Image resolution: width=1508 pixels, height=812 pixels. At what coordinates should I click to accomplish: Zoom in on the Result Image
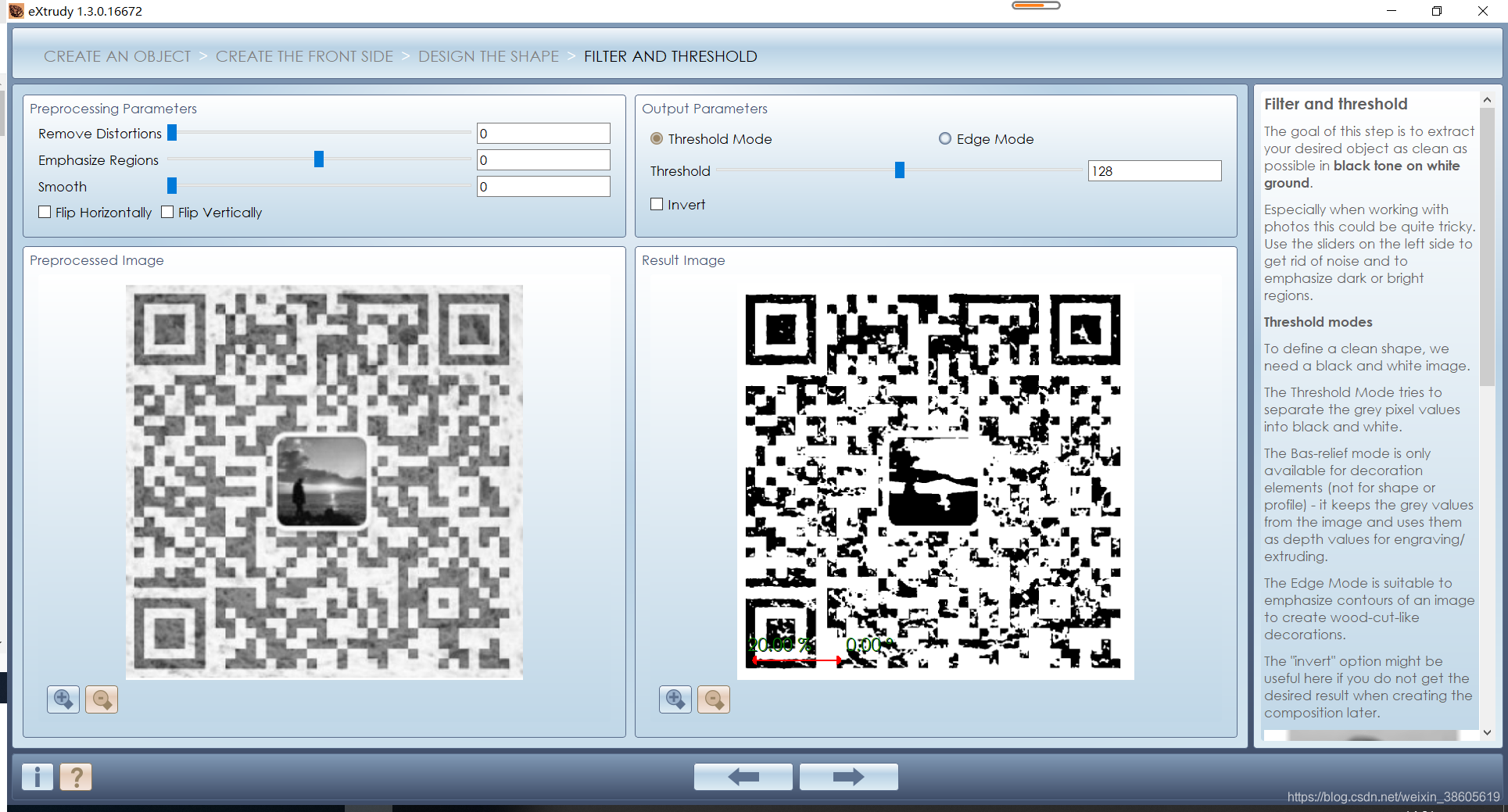pos(675,699)
